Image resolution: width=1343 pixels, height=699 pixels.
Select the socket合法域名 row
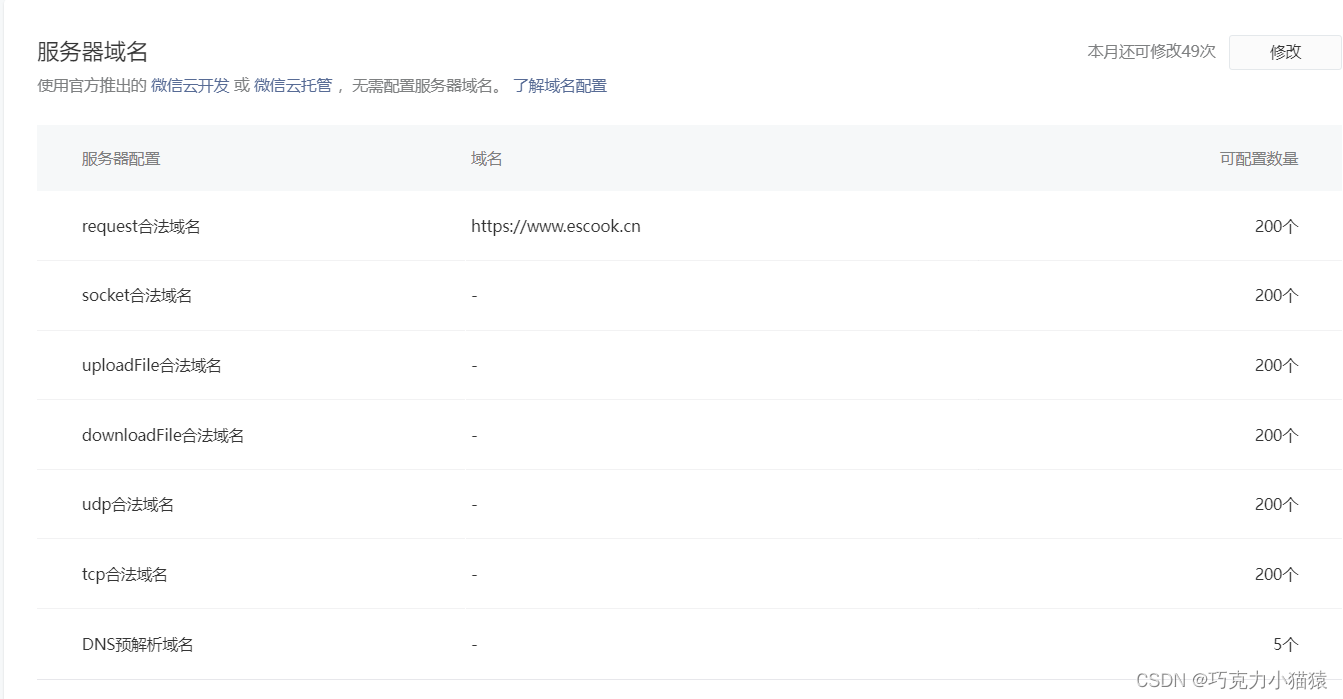click(x=137, y=295)
